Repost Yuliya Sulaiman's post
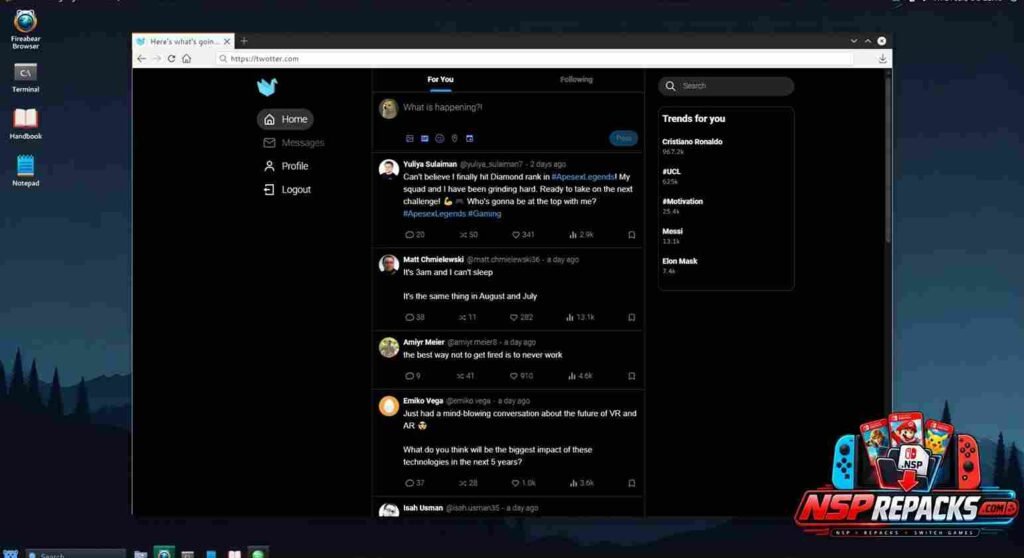Viewport: 1024px width, 558px height. click(x=468, y=235)
